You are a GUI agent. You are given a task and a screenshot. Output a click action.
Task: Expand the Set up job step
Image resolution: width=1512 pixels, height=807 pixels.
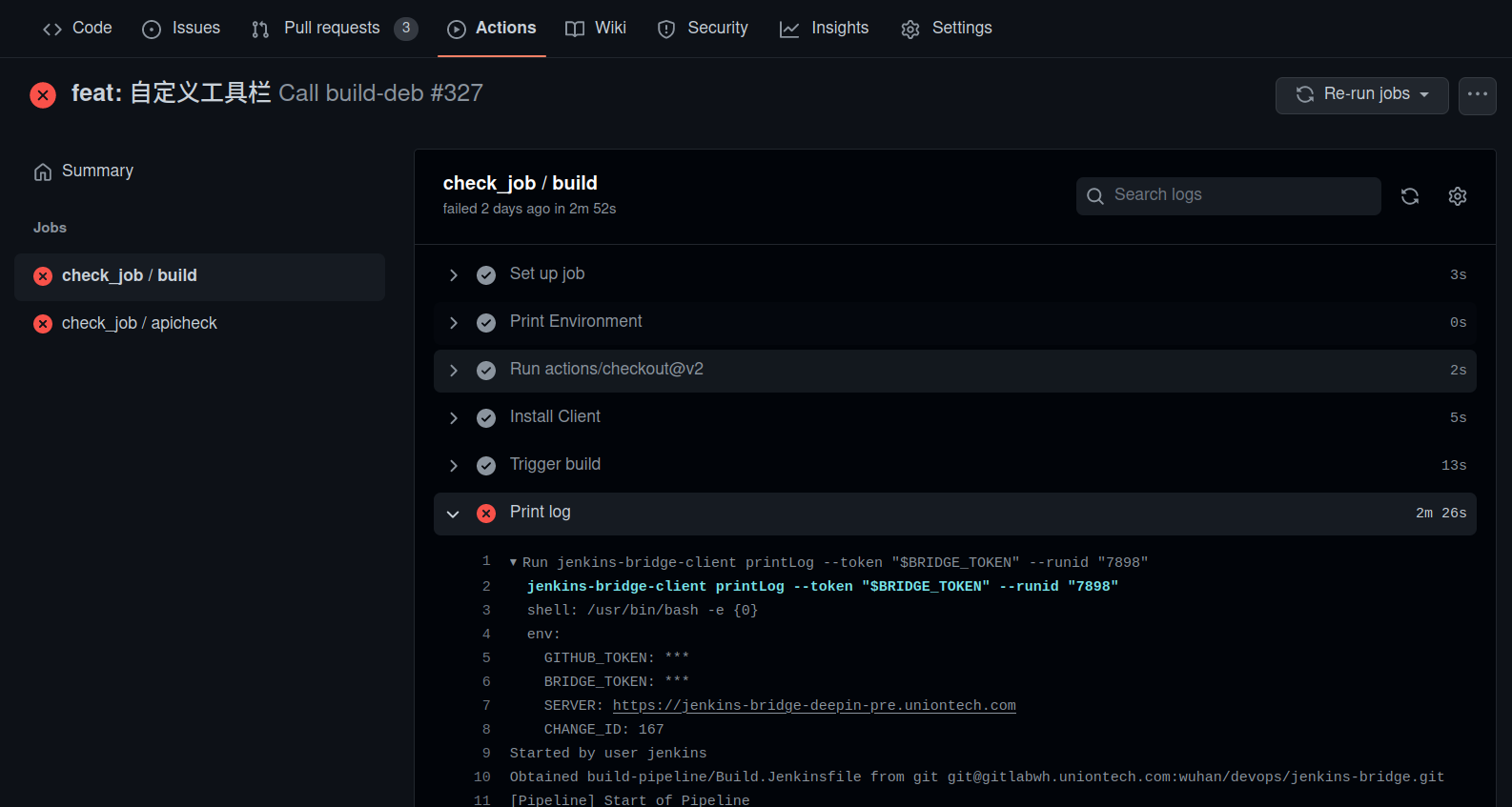pyautogui.click(x=955, y=274)
